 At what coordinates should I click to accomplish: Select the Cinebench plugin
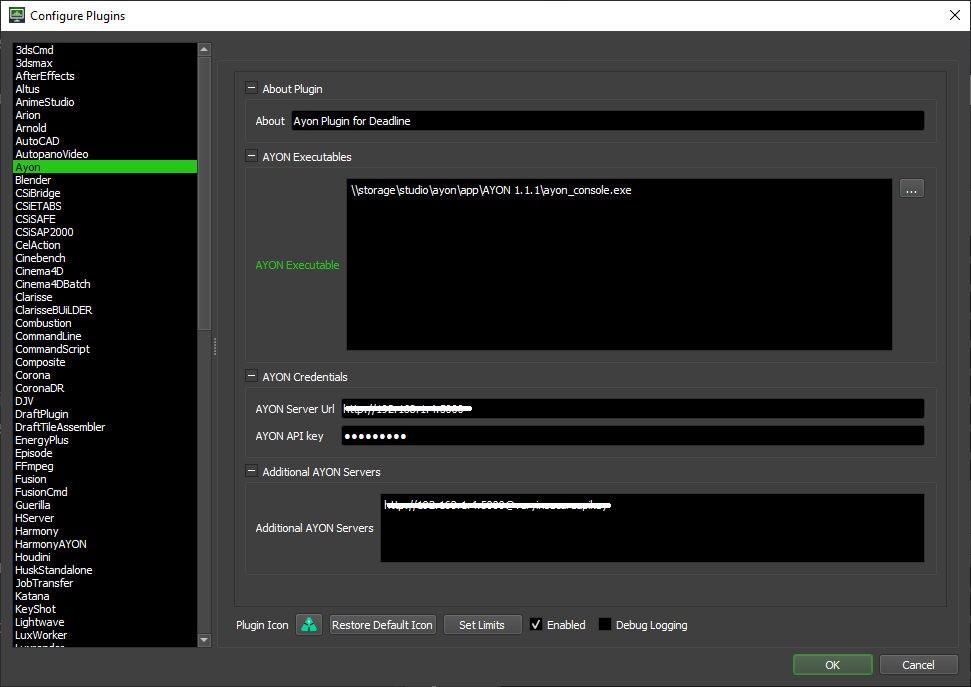point(105,258)
